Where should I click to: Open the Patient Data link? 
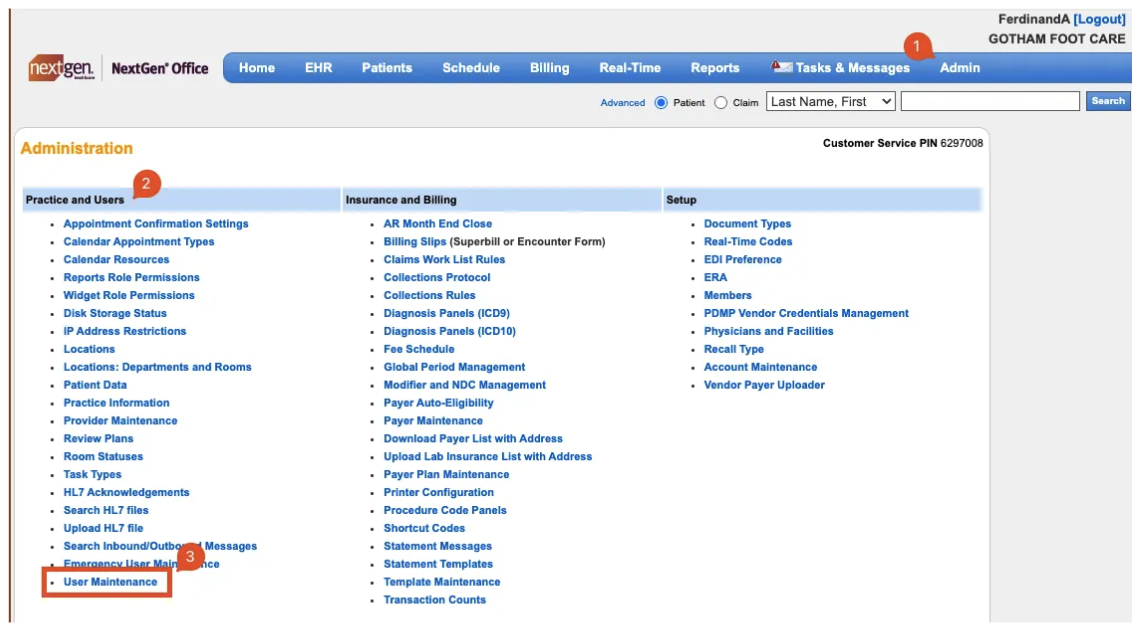tap(95, 385)
